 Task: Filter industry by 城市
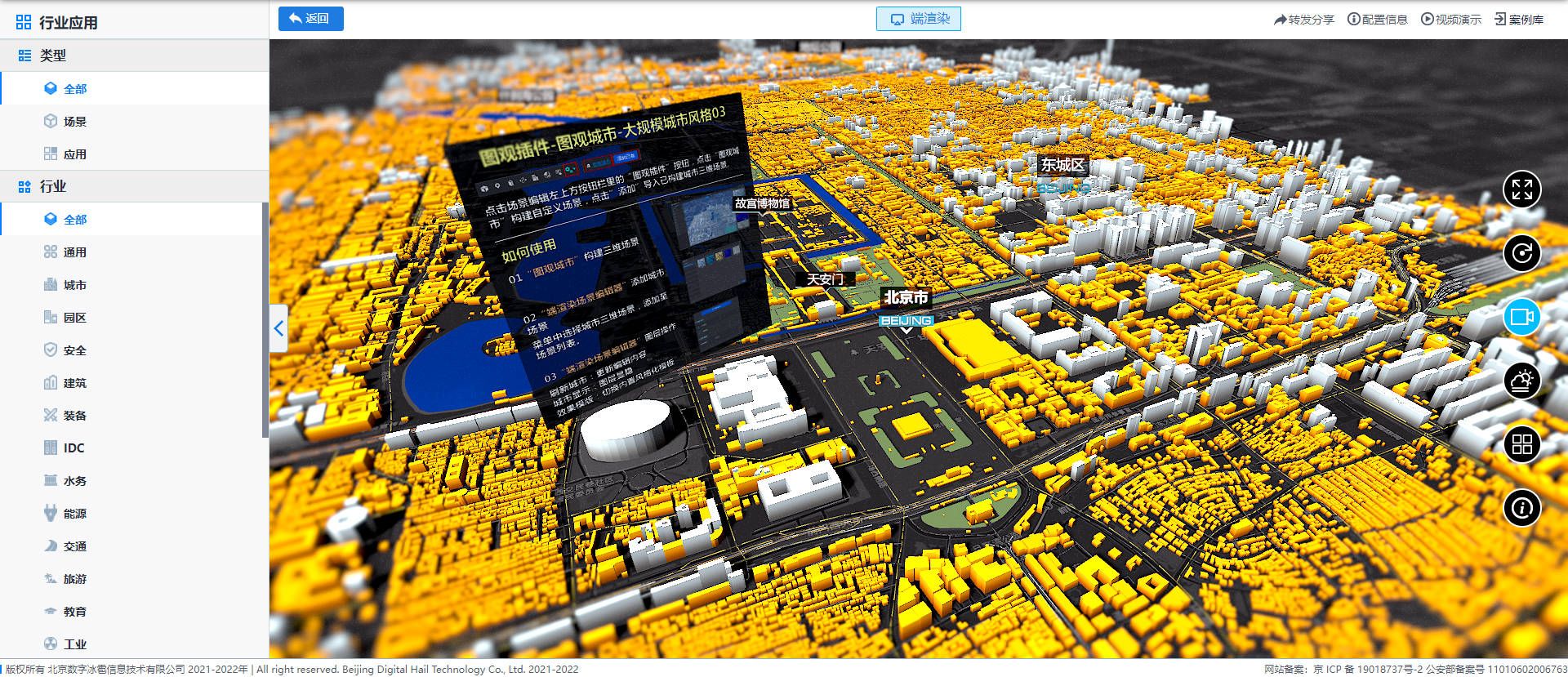[74, 285]
